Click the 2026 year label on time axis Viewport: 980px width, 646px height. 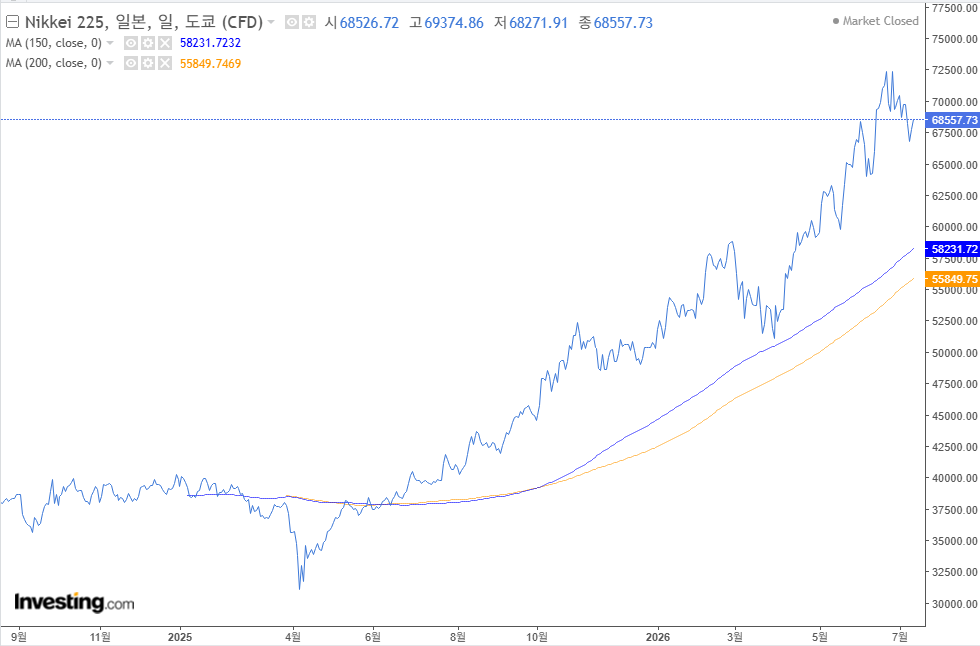tap(658, 637)
